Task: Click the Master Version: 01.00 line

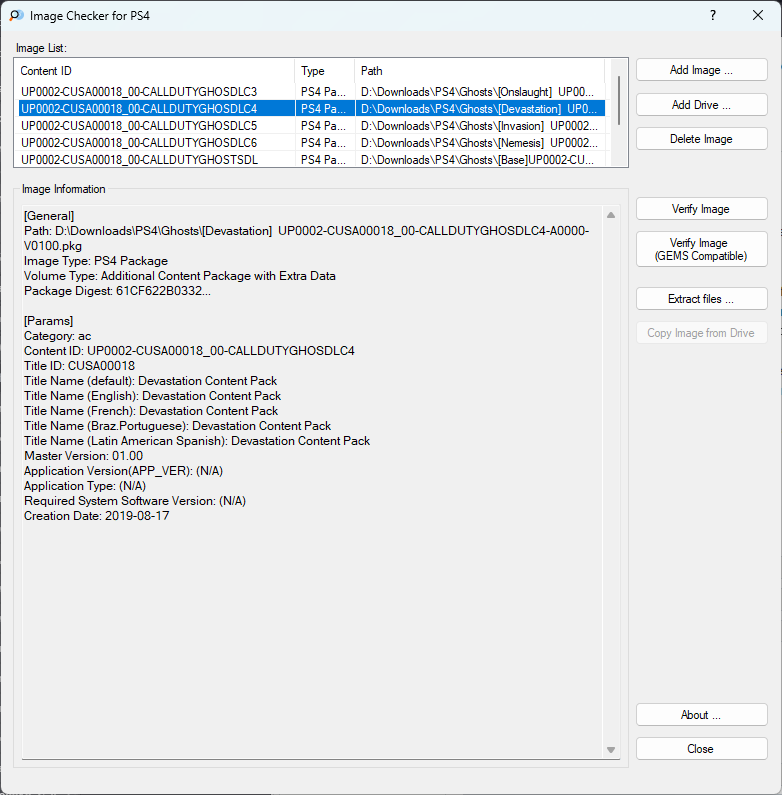Action: [x=83, y=456]
